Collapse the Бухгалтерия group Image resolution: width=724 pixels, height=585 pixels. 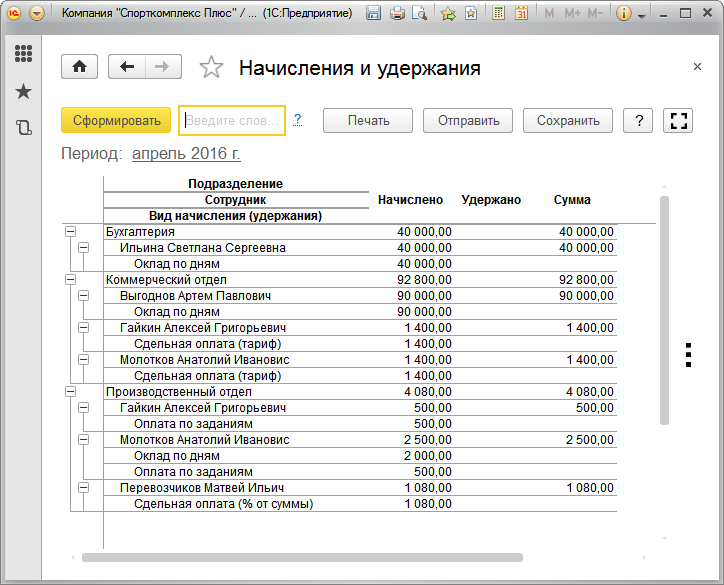coord(70,232)
